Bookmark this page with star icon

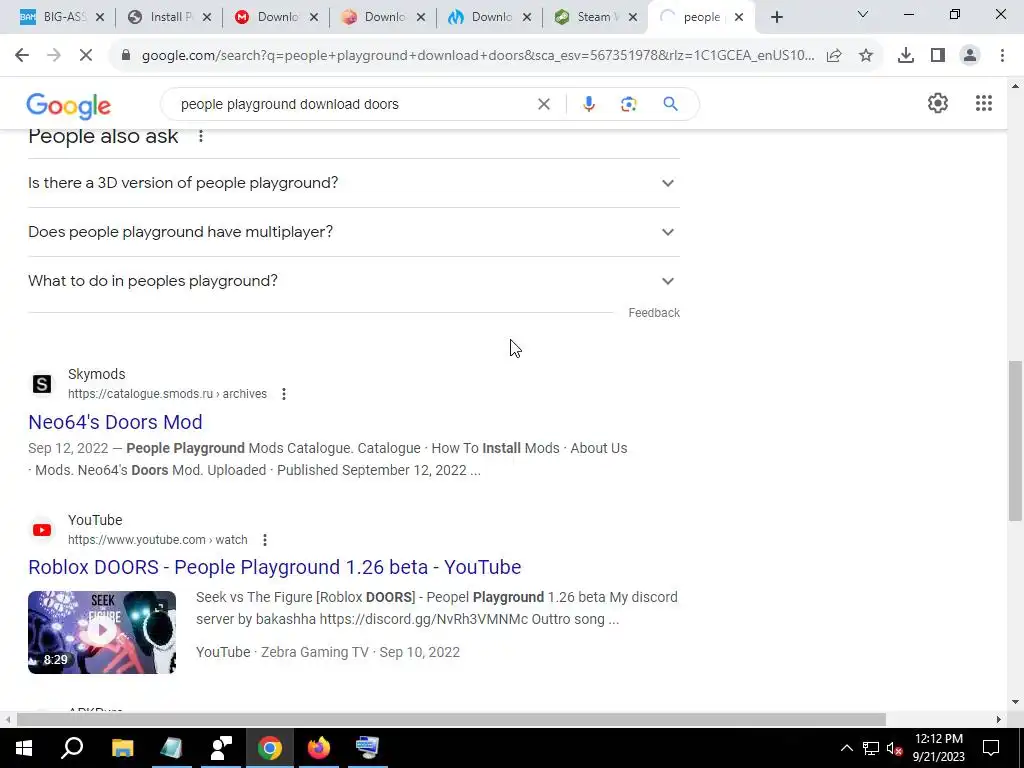pyautogui.click(x=866, y=56)
